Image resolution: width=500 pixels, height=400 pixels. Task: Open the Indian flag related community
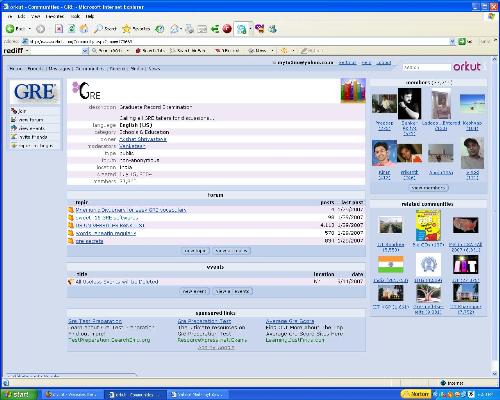tap(391, 264)
